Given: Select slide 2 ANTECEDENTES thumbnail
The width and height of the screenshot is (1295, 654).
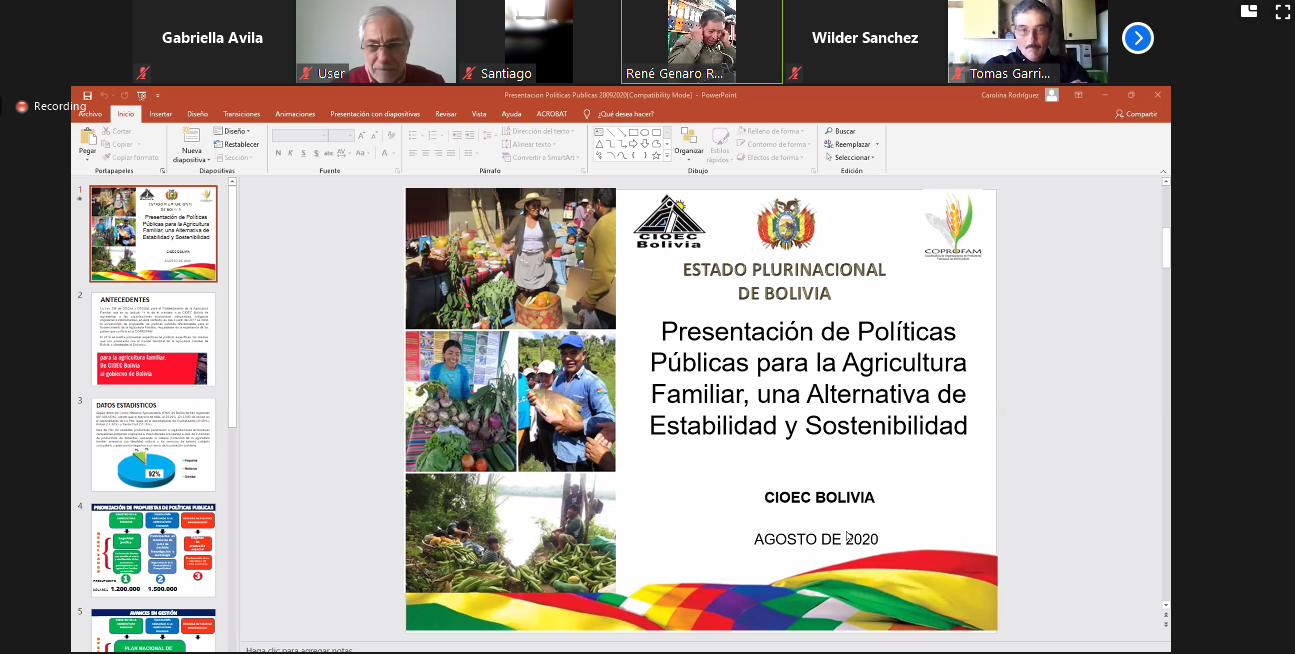Looking at the screenshot, I should (x=153, y=339).
